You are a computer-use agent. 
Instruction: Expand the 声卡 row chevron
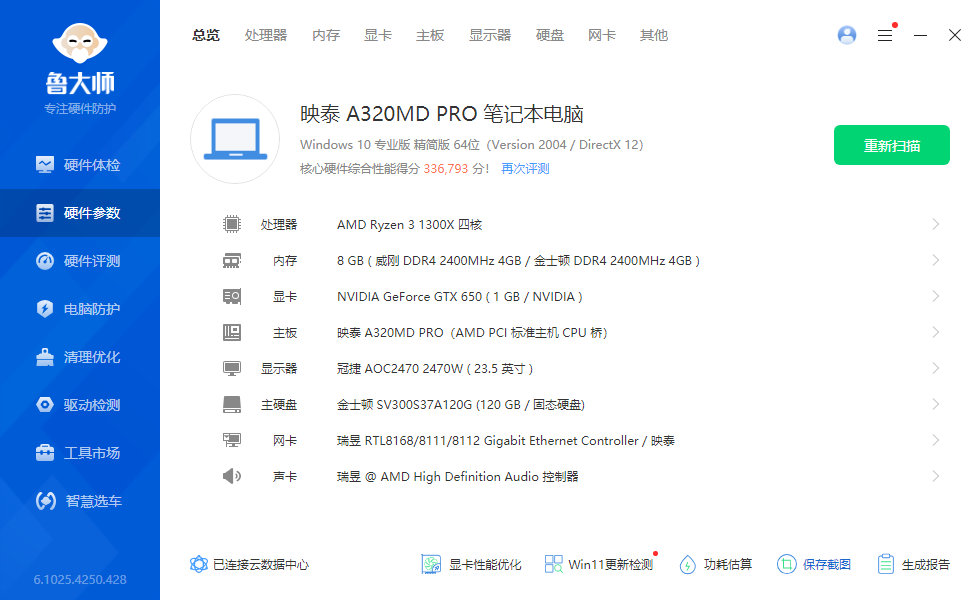pos(936,476)
